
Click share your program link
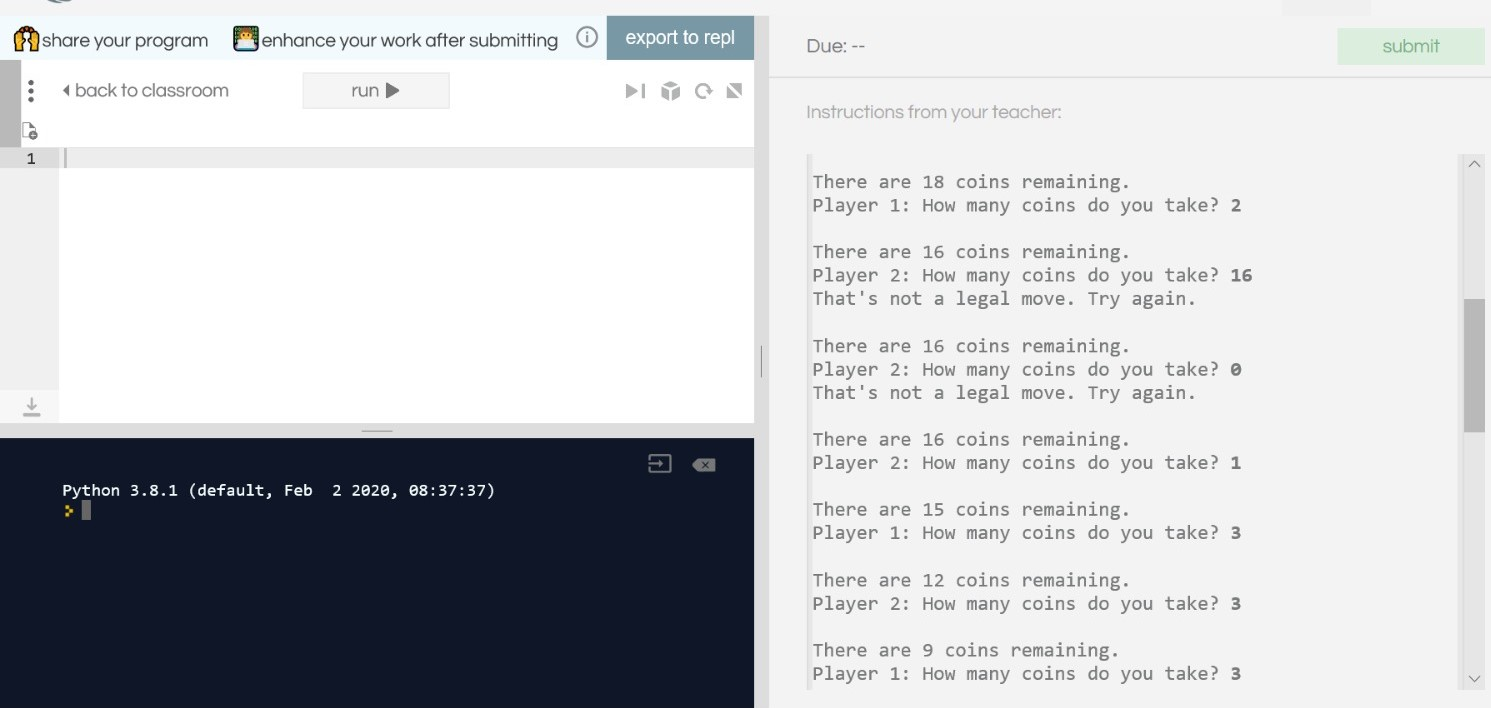(125, 40)
